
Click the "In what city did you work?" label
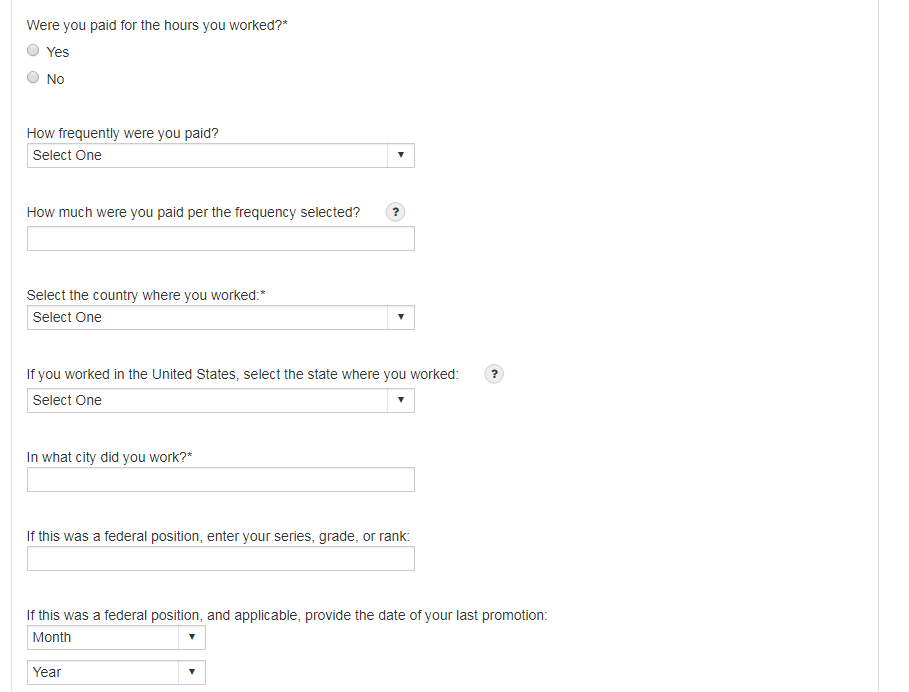[109, 457]
